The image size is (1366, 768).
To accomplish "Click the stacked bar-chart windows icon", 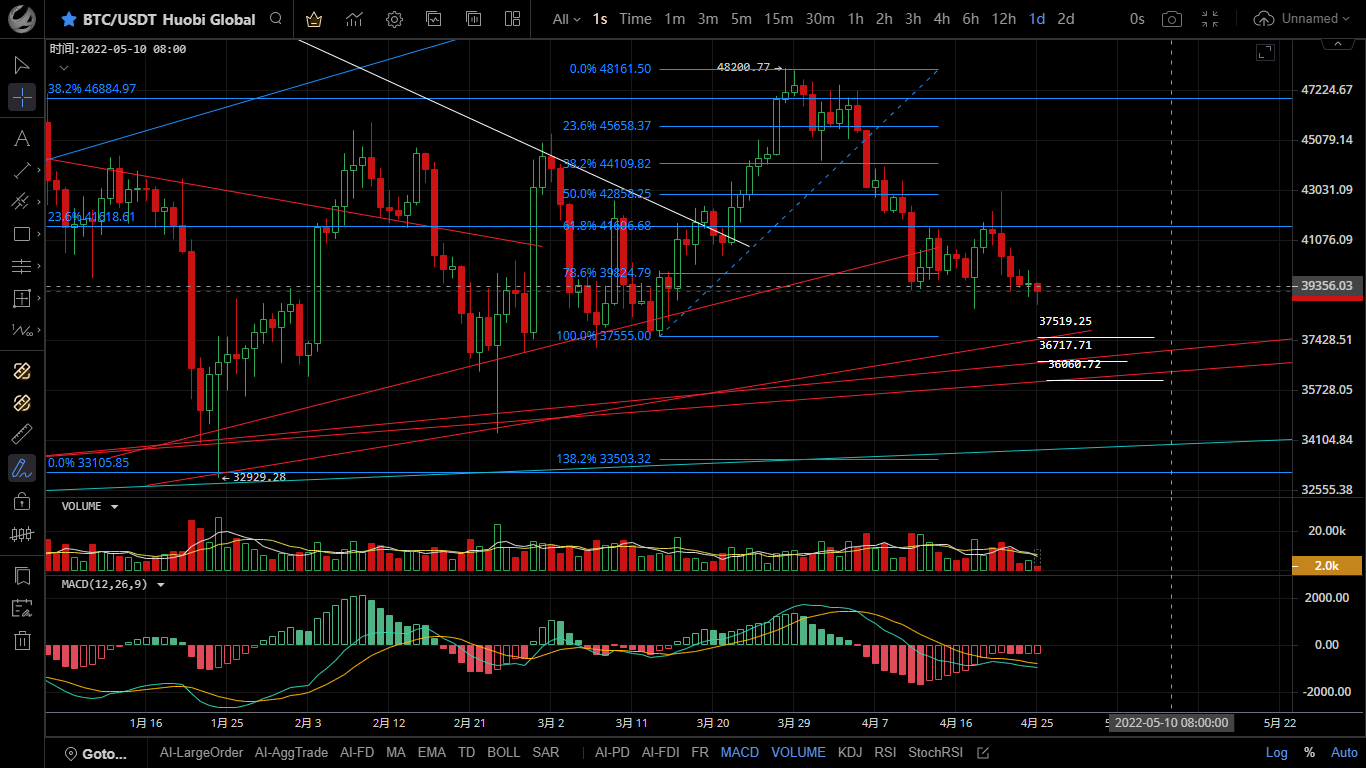I will click(x=473, y=19).
